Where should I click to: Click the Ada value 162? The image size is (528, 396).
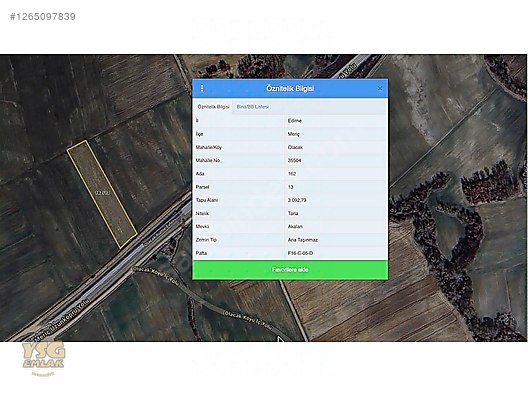[292, 174]
